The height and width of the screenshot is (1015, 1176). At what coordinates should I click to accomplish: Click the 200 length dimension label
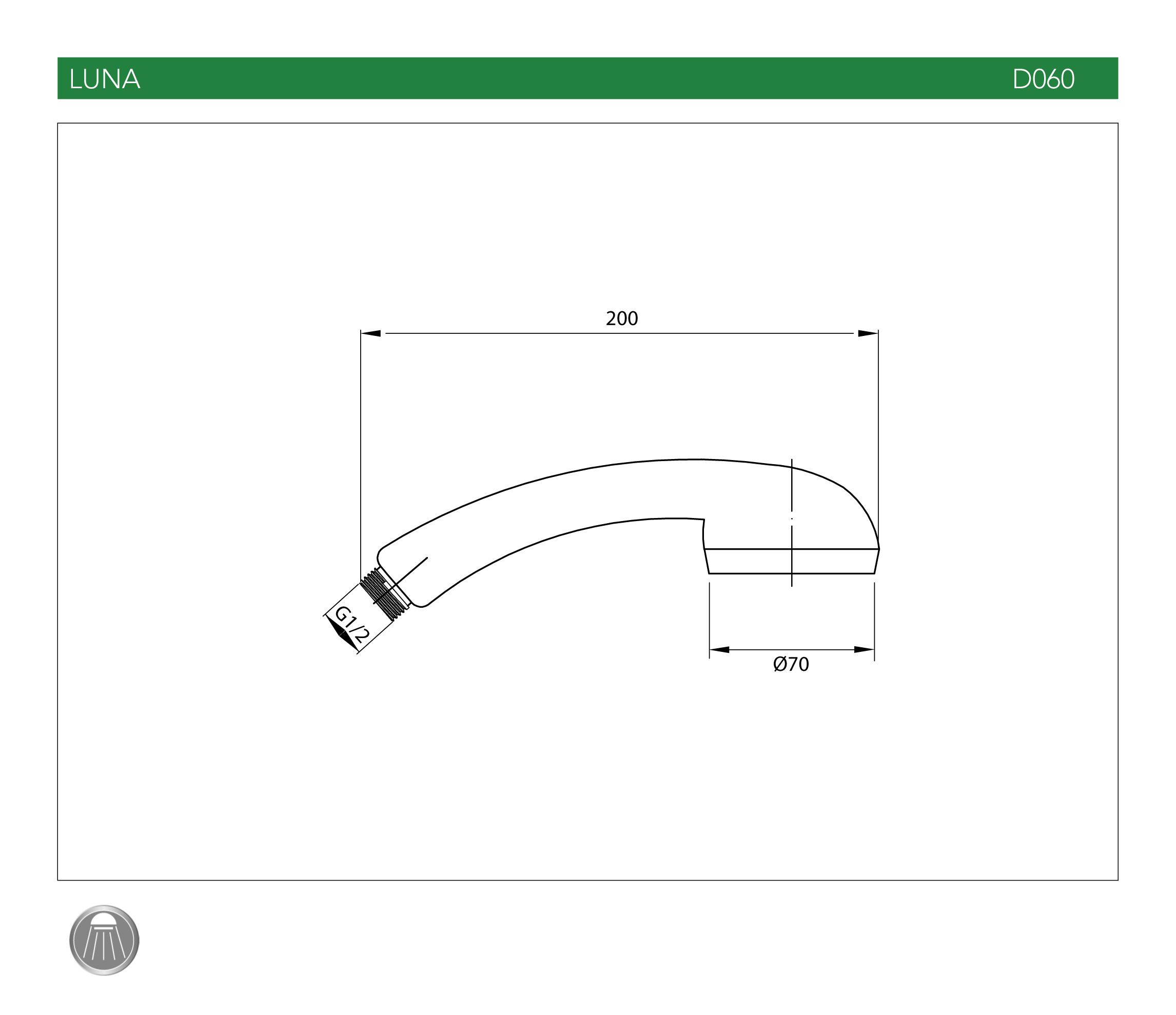tap(622, 319)
